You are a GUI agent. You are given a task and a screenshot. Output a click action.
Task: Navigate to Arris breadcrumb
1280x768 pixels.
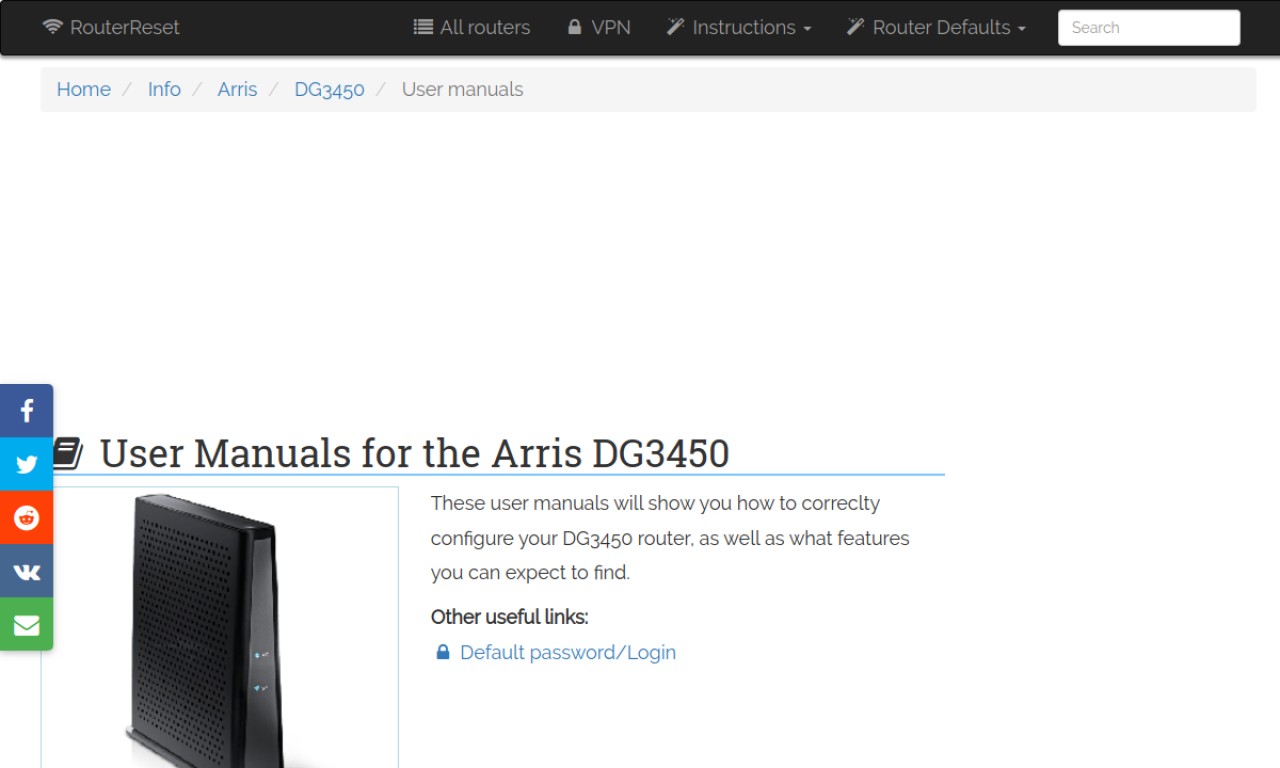[x=237, y=89]
